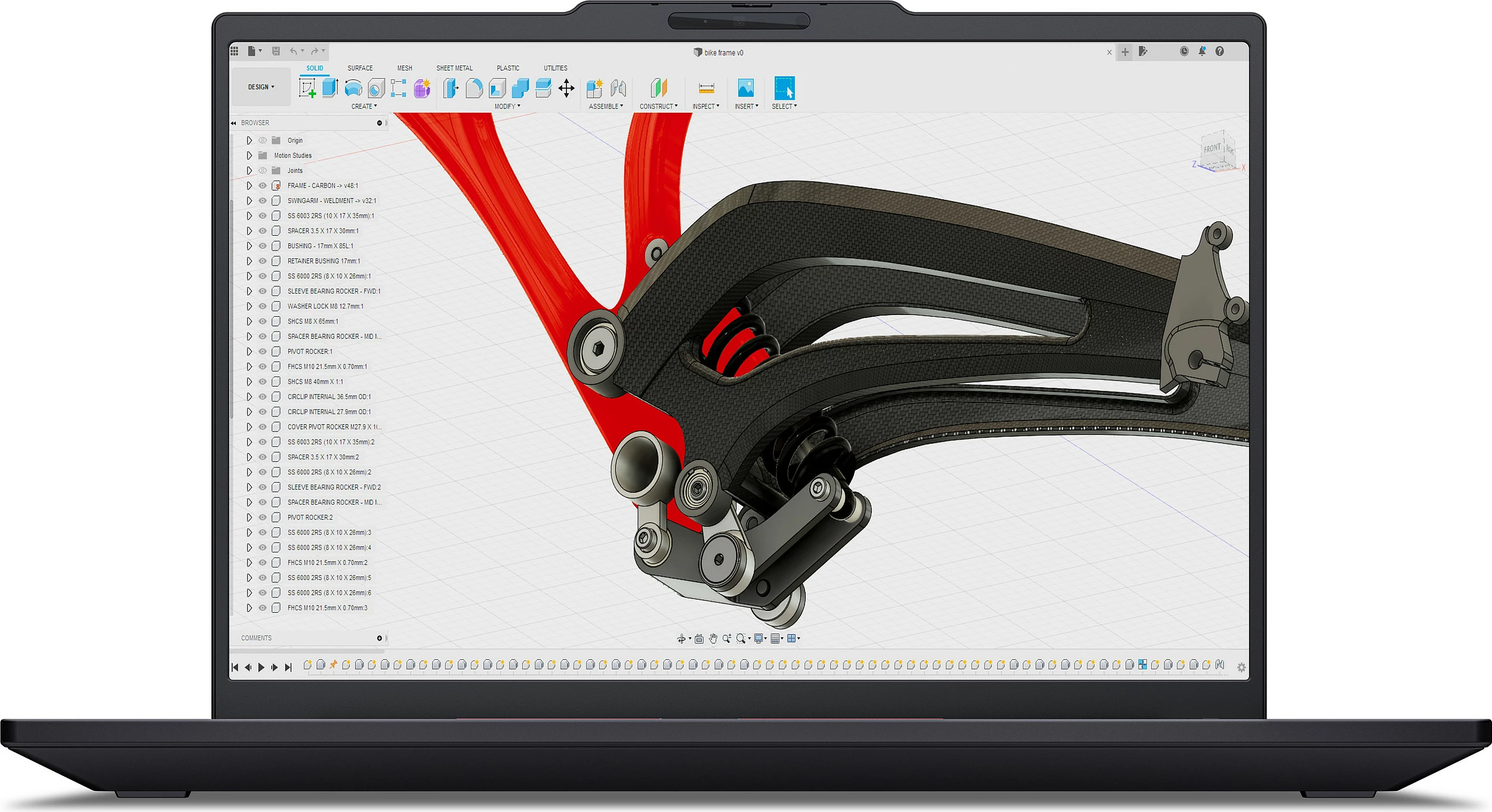Select the Move/Copy tool
This screenshot has height=812, width=1492.
[x=566, y=88]
